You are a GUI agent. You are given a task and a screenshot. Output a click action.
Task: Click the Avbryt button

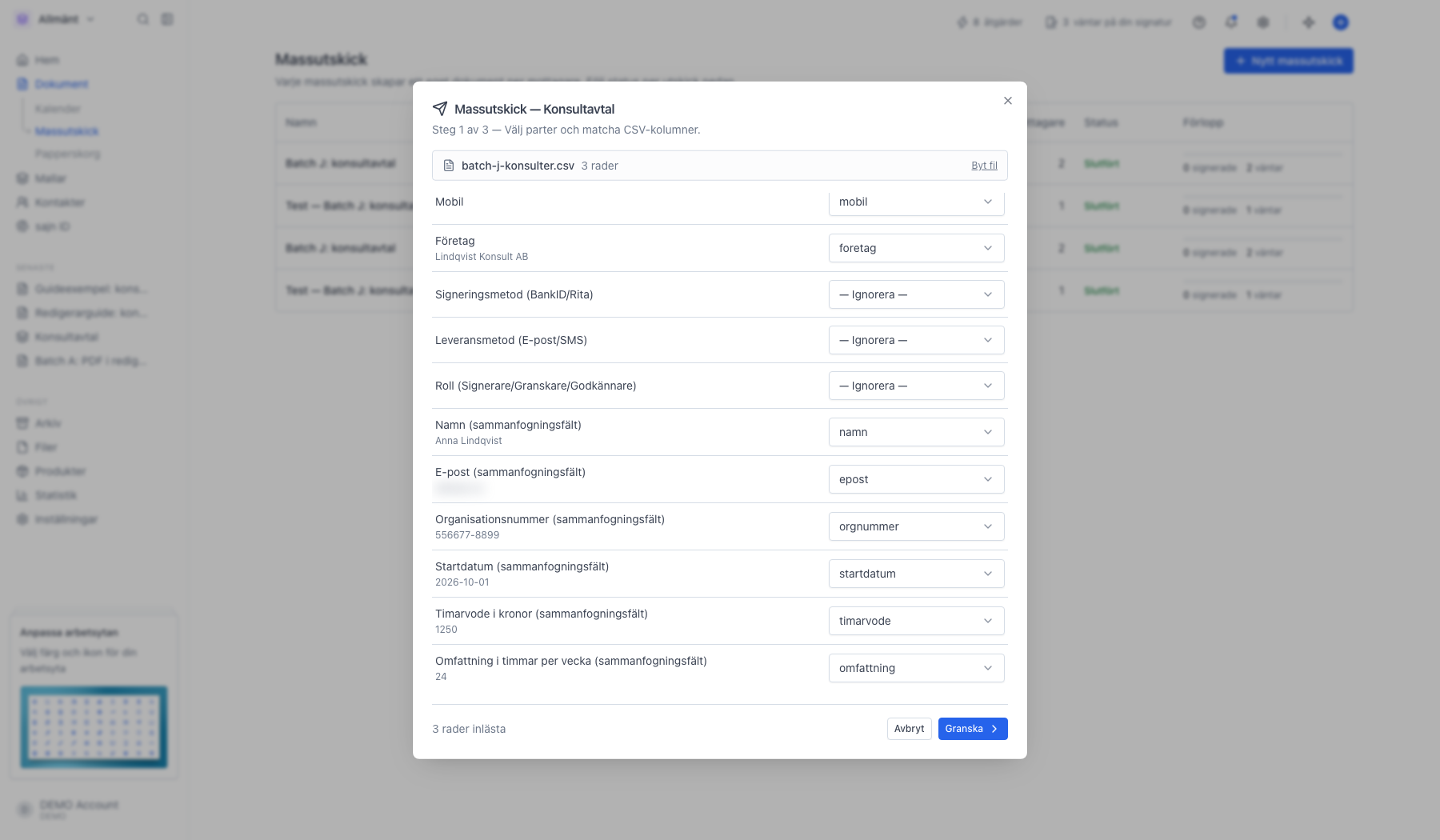[909, 729]
